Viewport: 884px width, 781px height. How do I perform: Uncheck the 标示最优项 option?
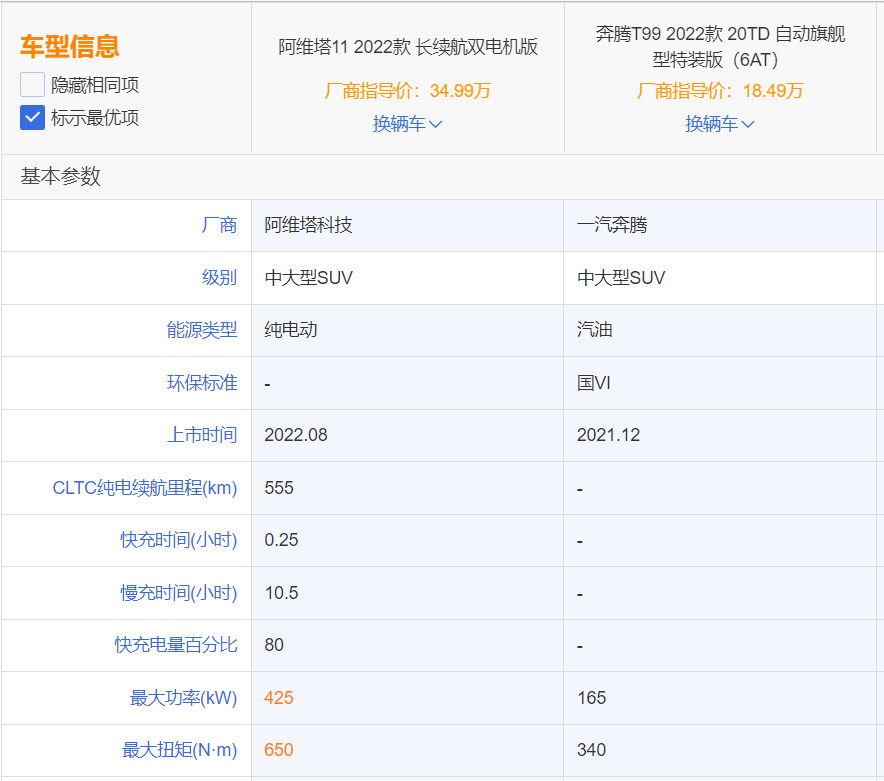tap(31, 117)
